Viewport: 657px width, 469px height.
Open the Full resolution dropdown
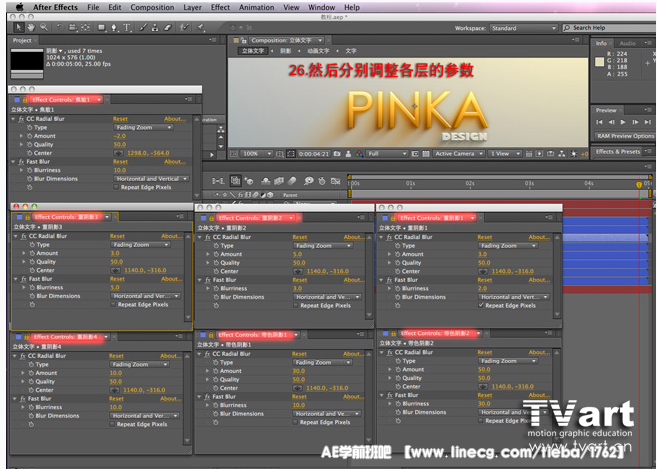tap(386, 154)
